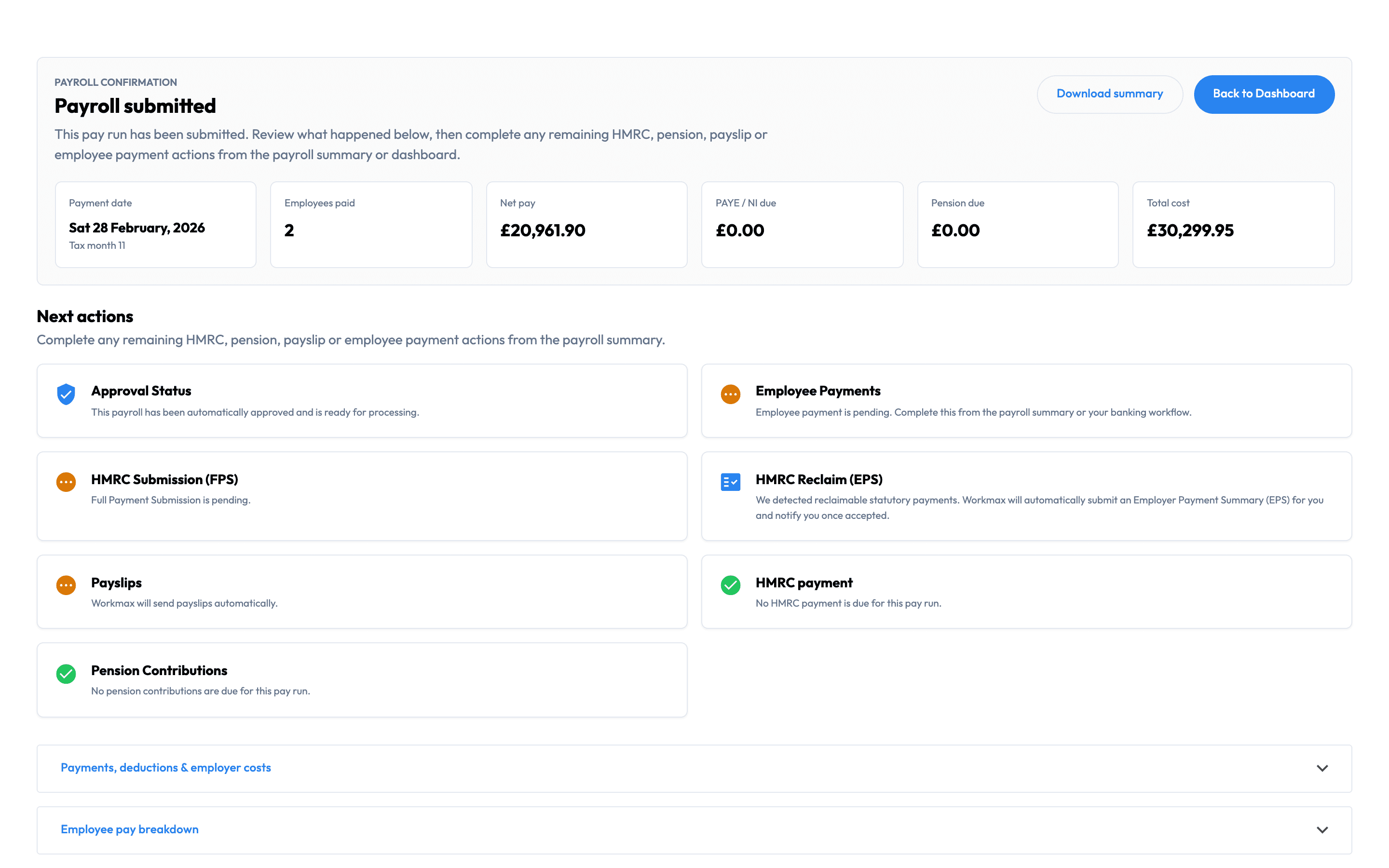Select the HMRC Reclaim (EPS) heading

[819, 479]
